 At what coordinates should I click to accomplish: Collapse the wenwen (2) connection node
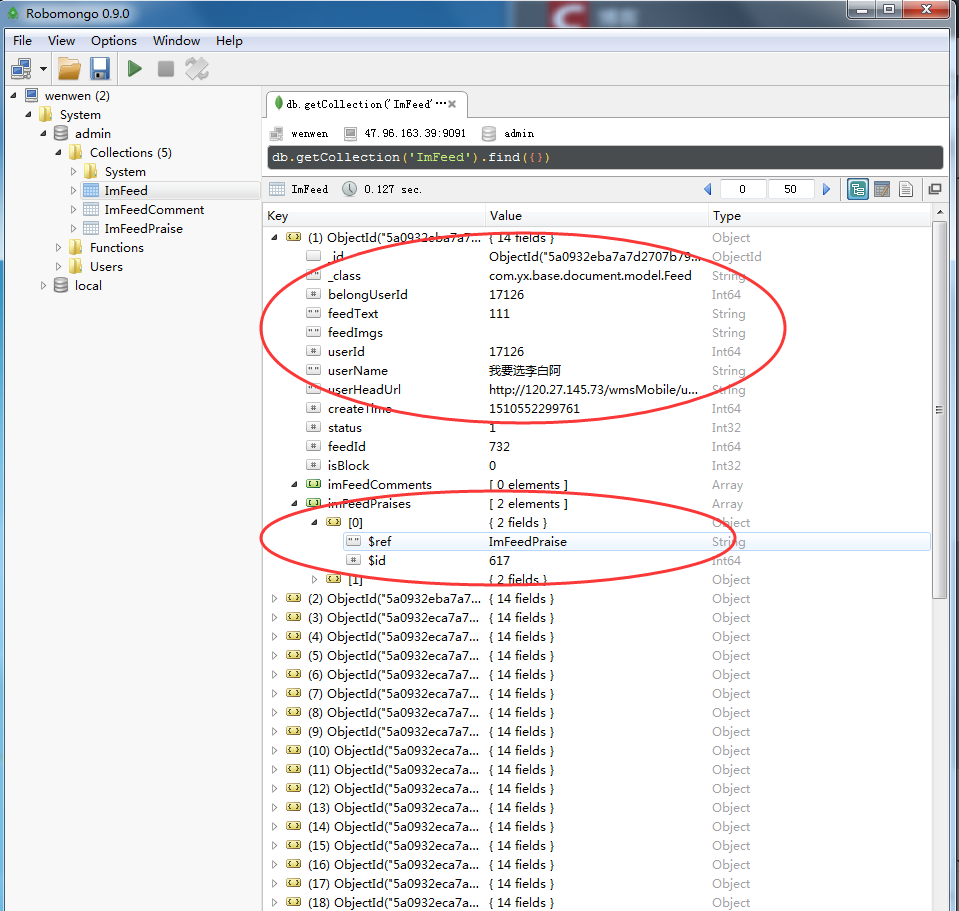click(x=13, y=95)
